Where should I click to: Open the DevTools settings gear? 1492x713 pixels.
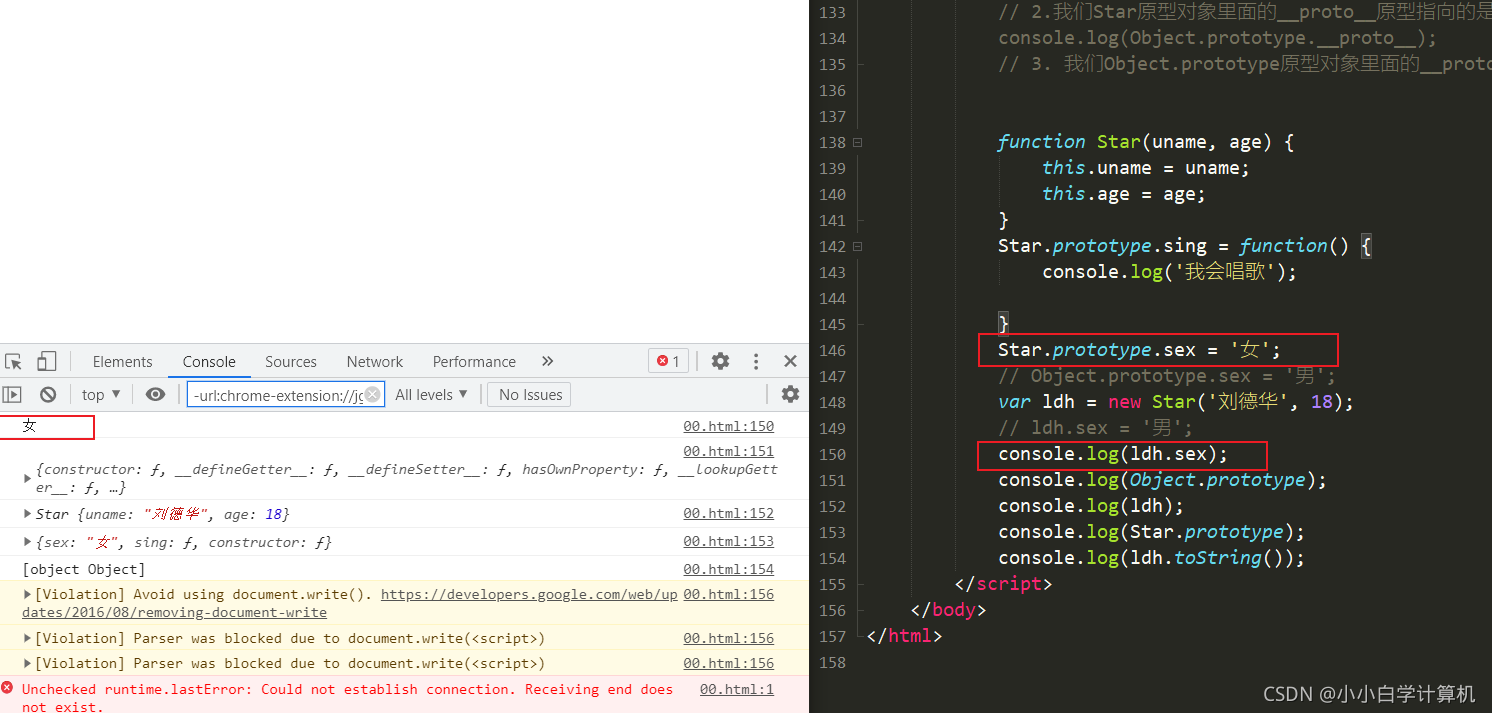point(720,362)
